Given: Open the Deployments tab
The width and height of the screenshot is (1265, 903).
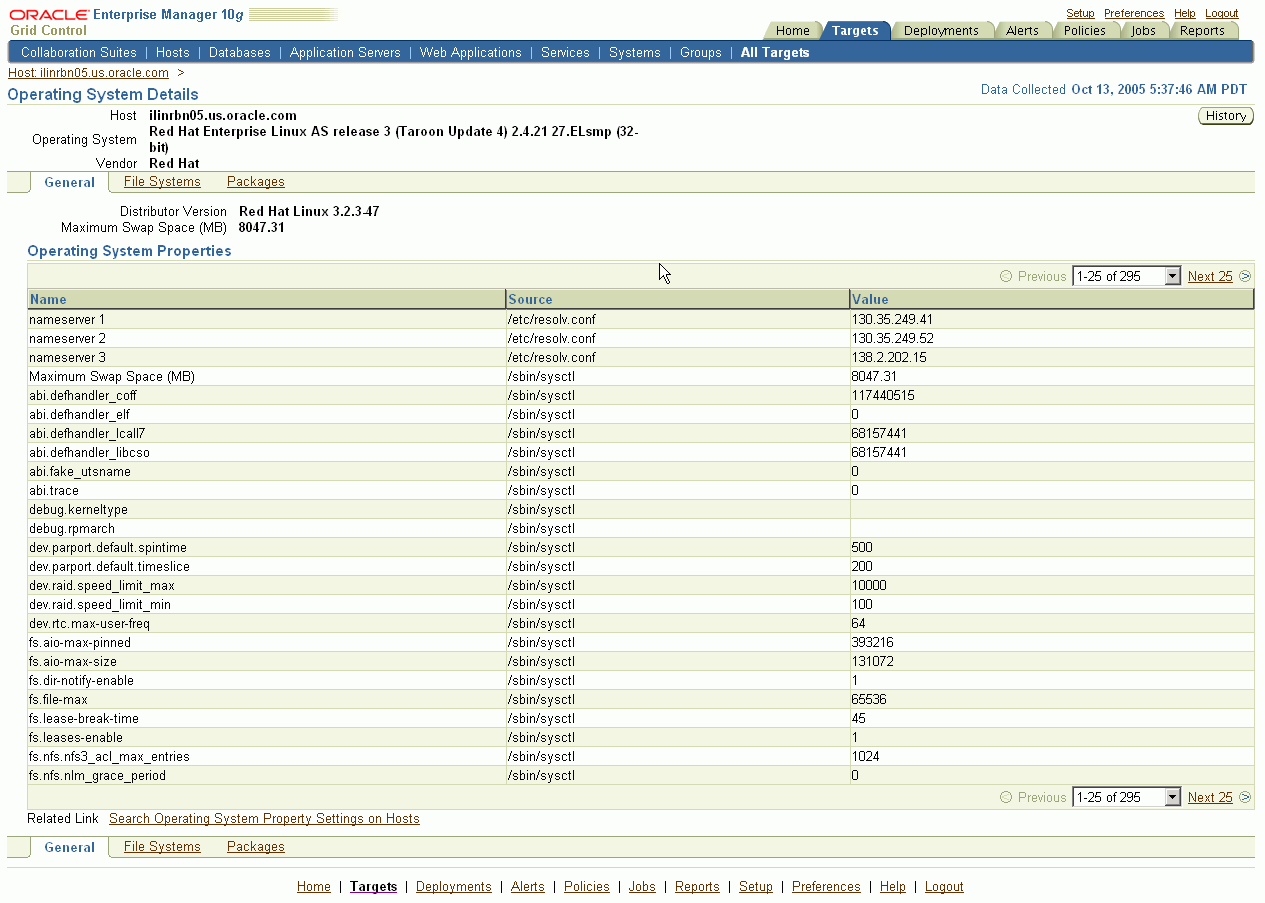Looking at the screenshot, I should pos(941,30).
